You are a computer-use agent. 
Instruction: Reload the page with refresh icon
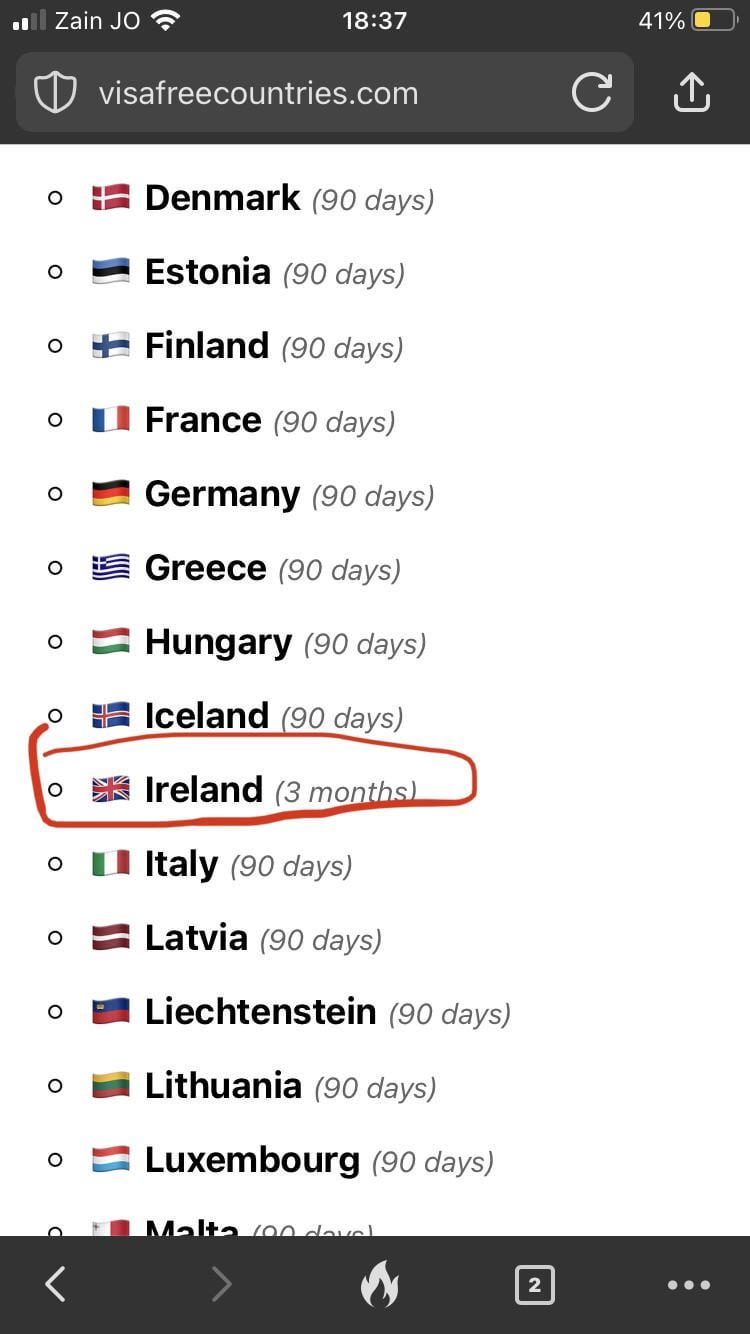[x=591, y=93]
